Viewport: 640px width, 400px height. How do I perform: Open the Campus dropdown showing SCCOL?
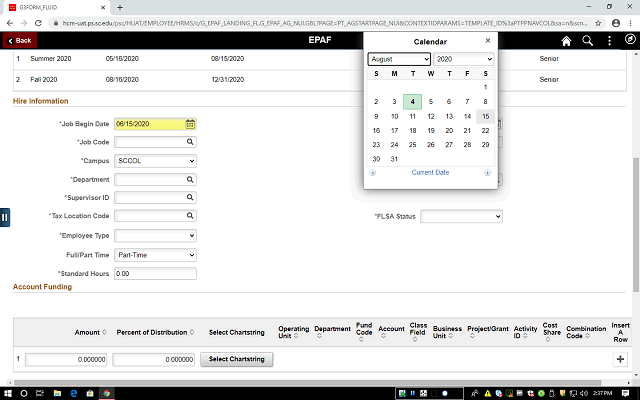[155, 161]
